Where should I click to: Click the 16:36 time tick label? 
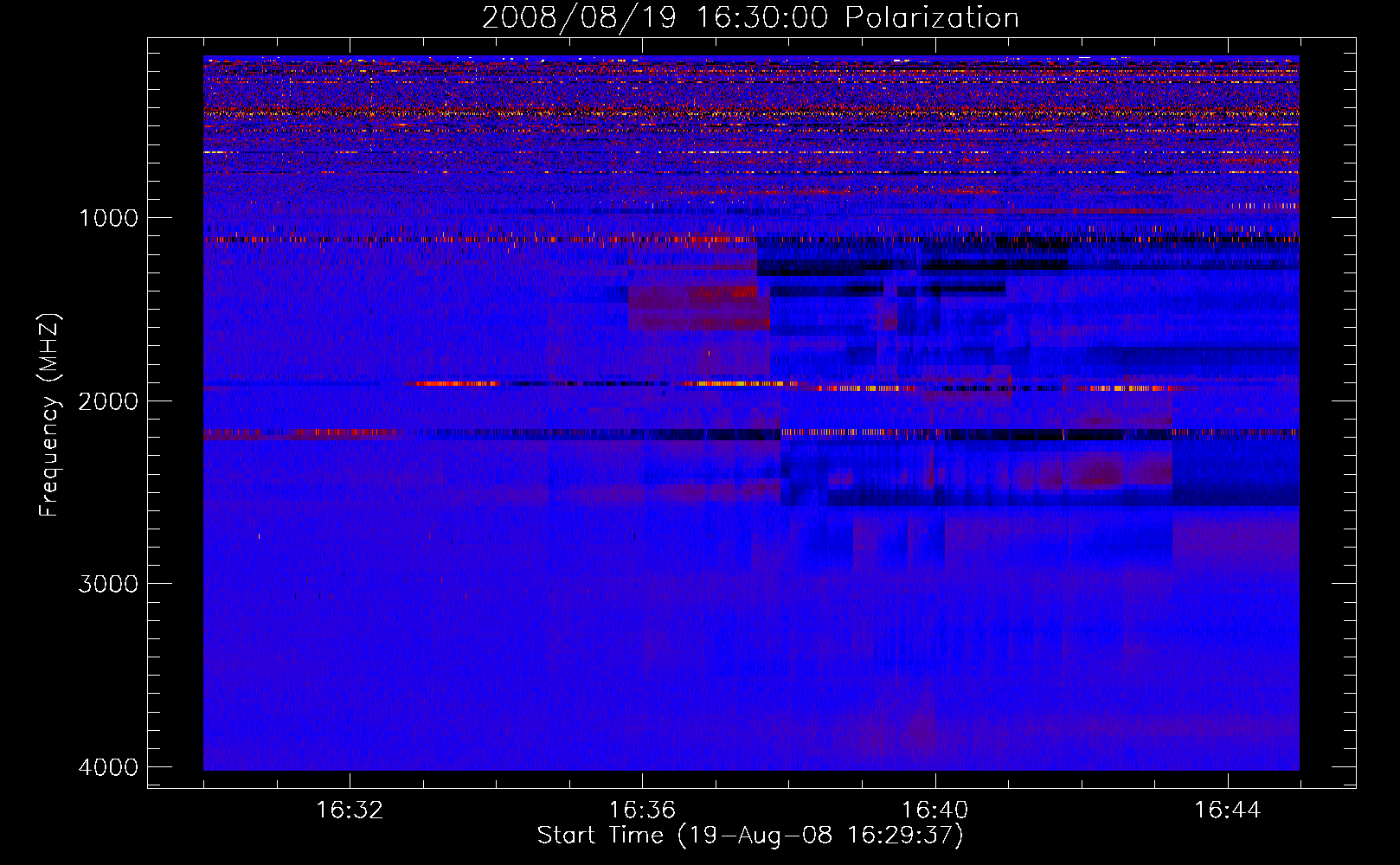click(642, 811)
